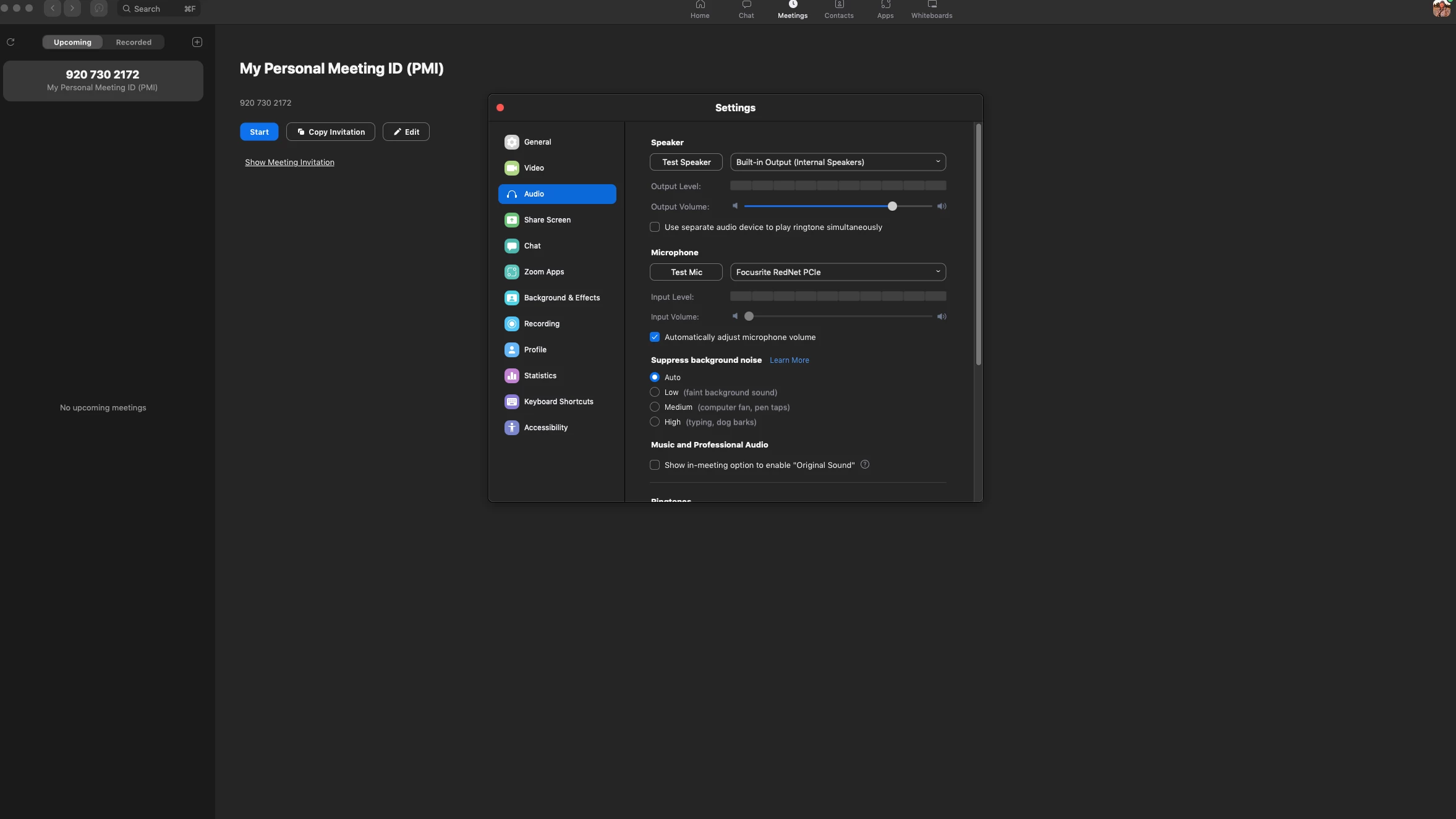This screenshot has height=819, width=1456.
Task: Open the Whiteboards icon in the top bar
Action: tap(931, 9)
